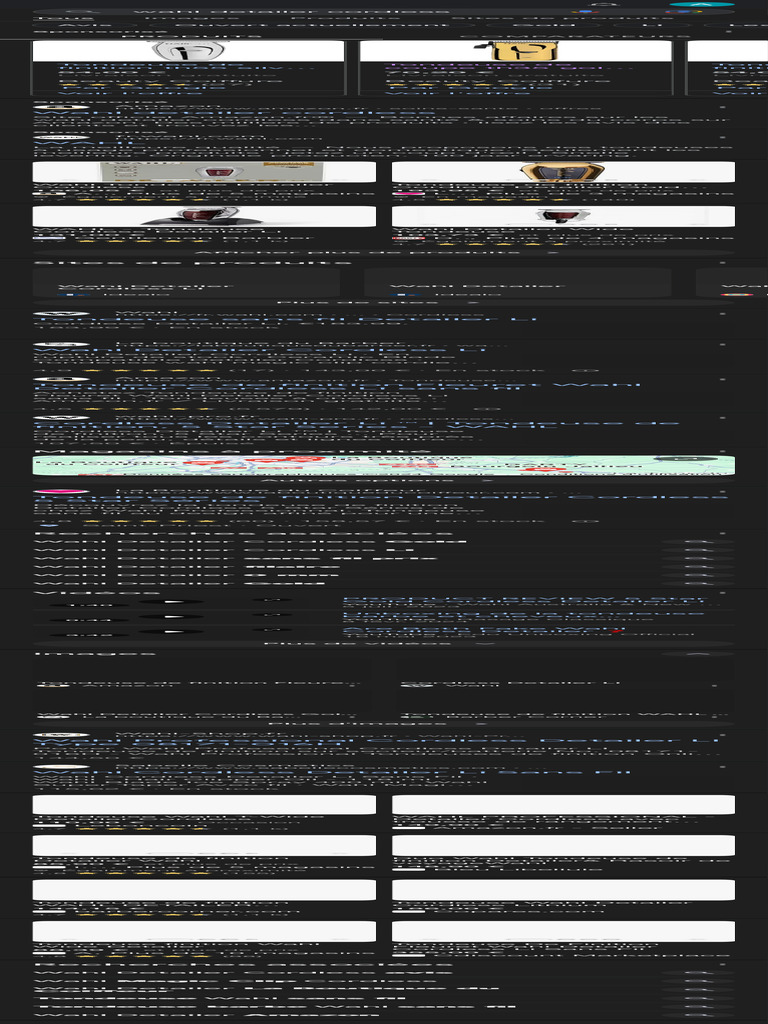Open the map of nearby stores

tap(384, 466)
